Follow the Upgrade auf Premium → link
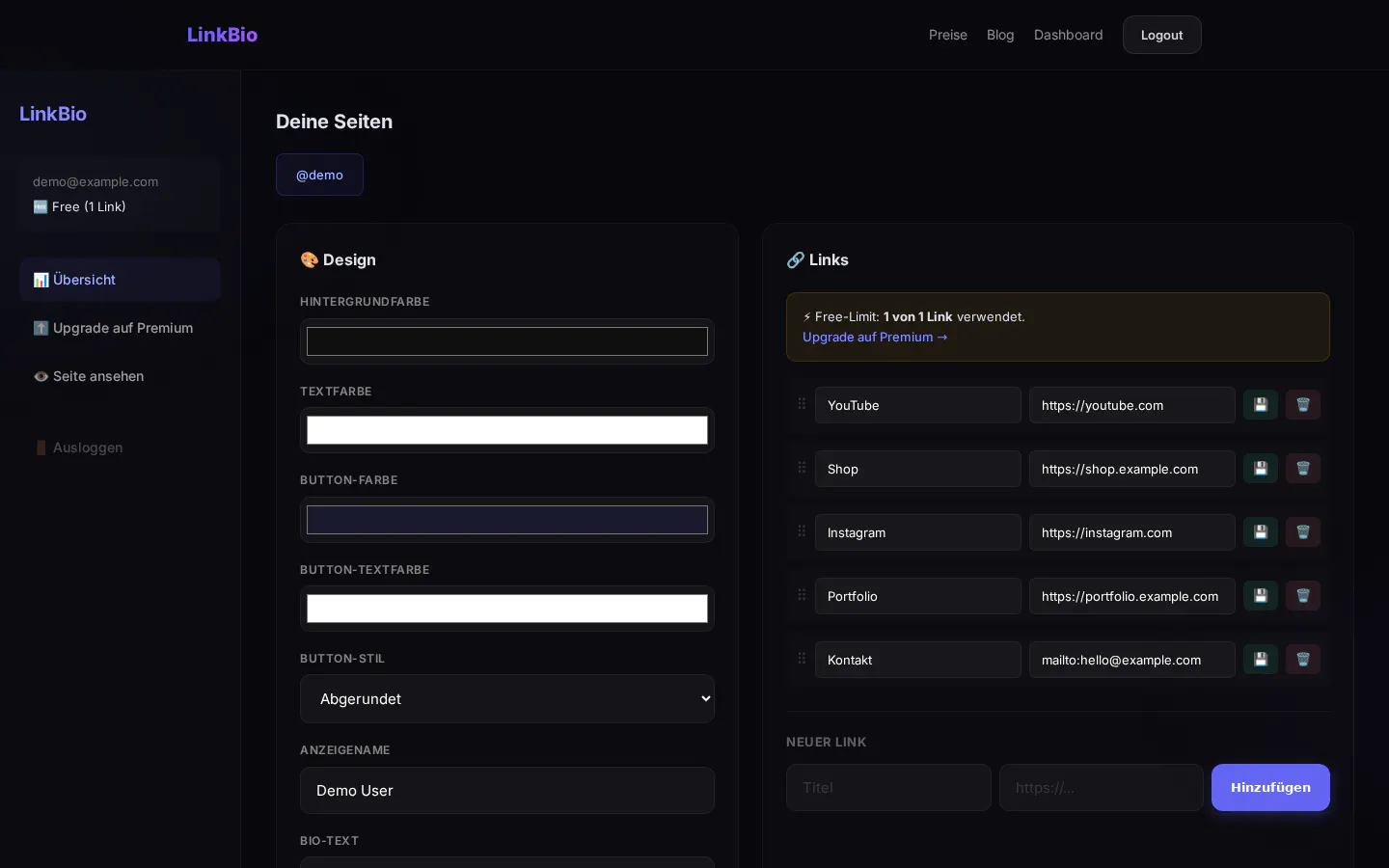Viewport: 1389px width, 868px height. coord(875,337)
